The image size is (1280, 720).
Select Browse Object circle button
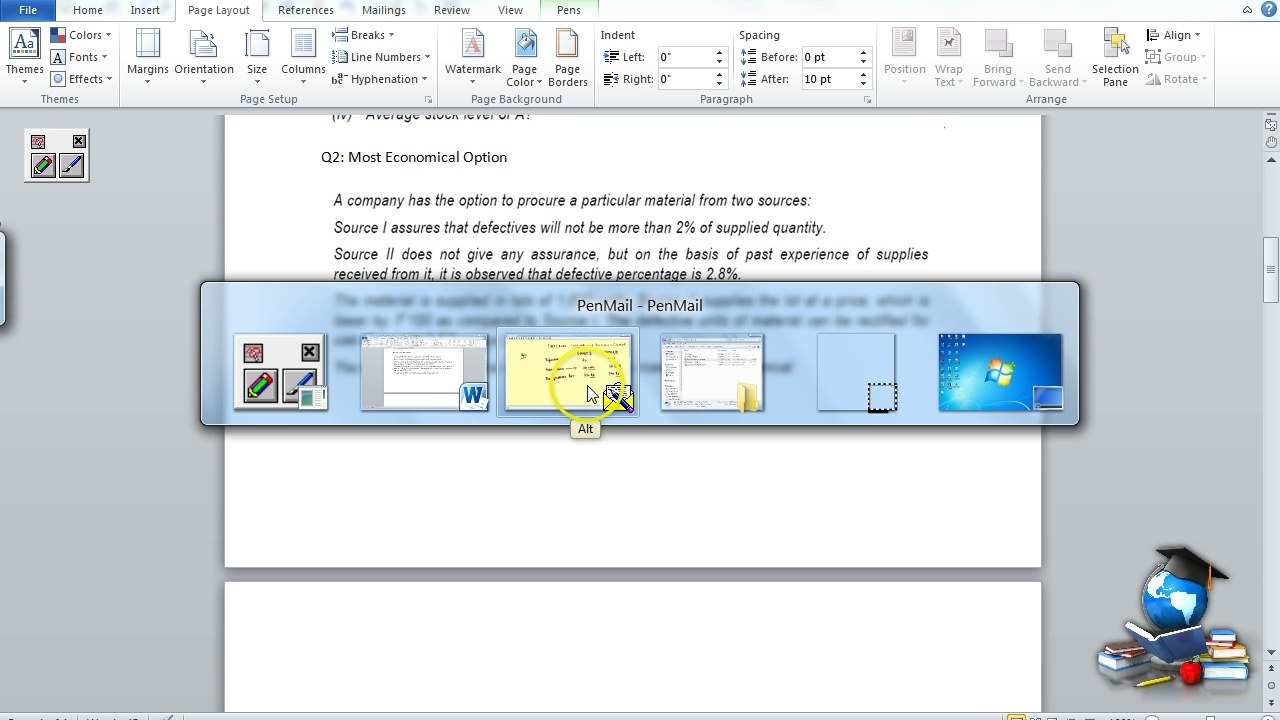pos(1271,684)
